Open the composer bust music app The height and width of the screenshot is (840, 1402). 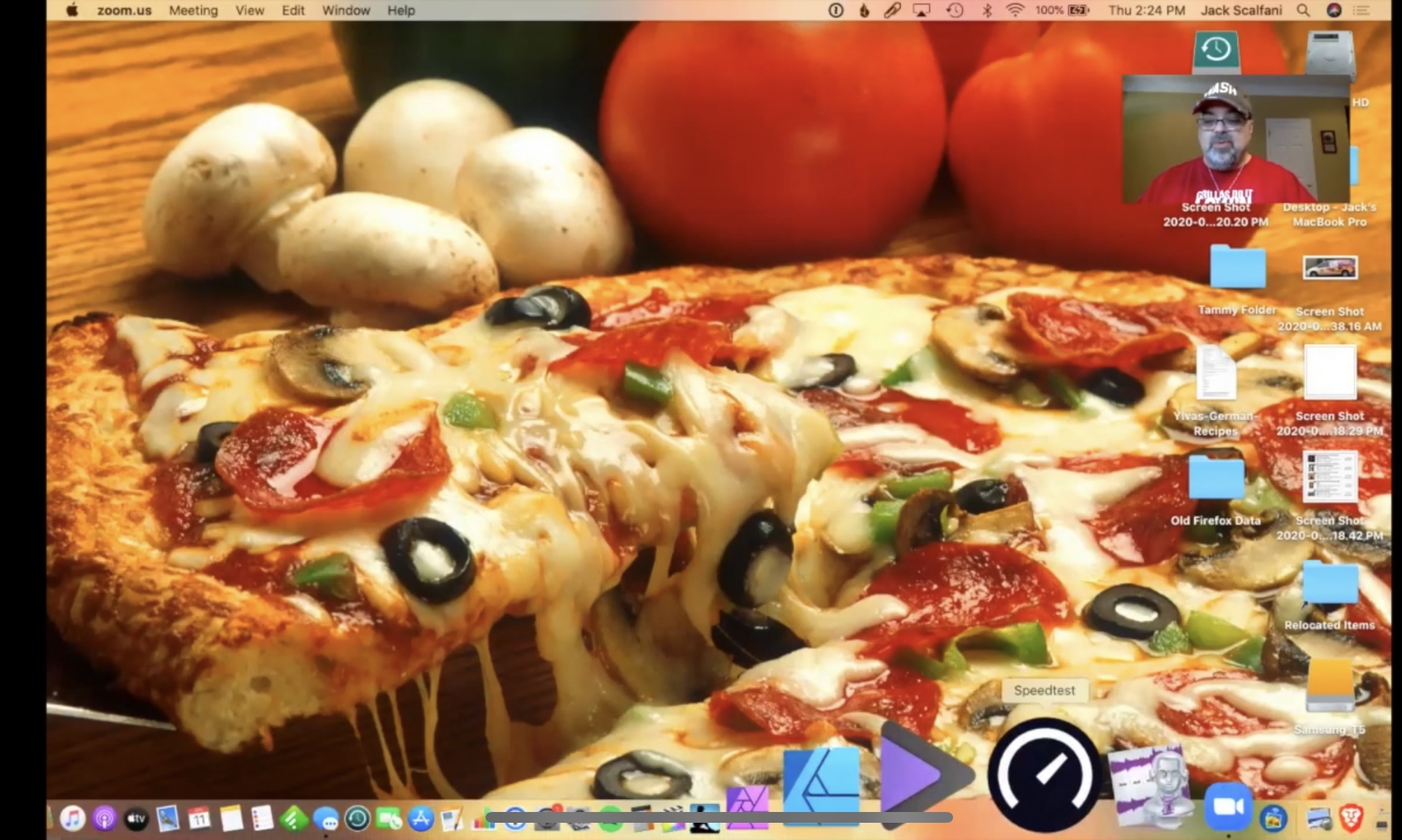[1151, 785]
